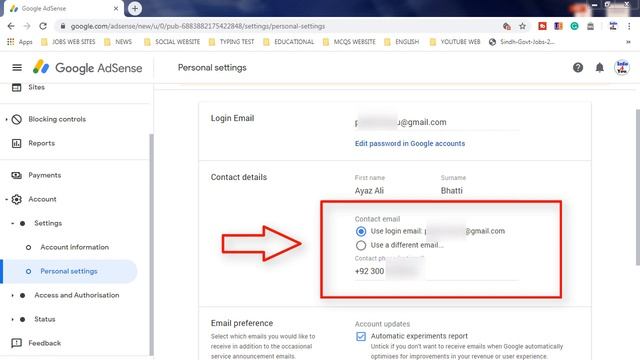Open a new browser tab
The height and width of the screenshot is (360, 640).
point(135,8)
